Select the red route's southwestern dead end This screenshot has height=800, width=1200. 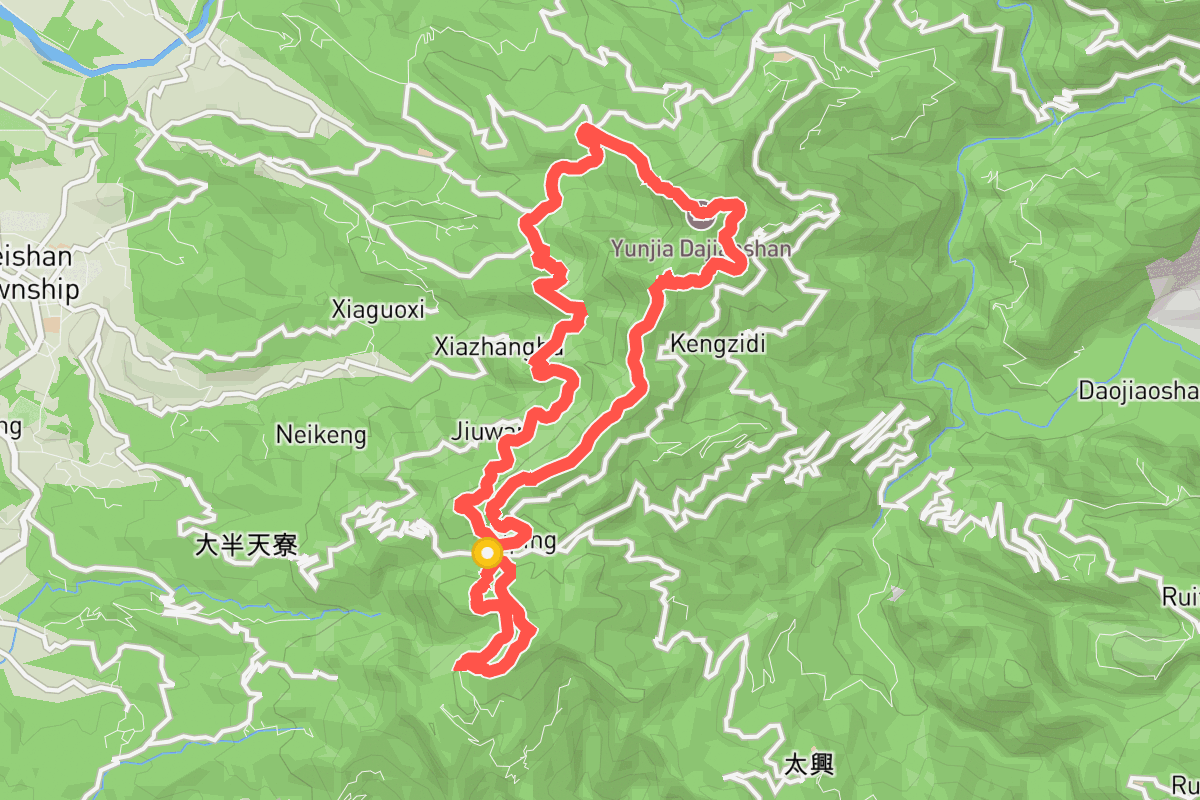point(460,665)
